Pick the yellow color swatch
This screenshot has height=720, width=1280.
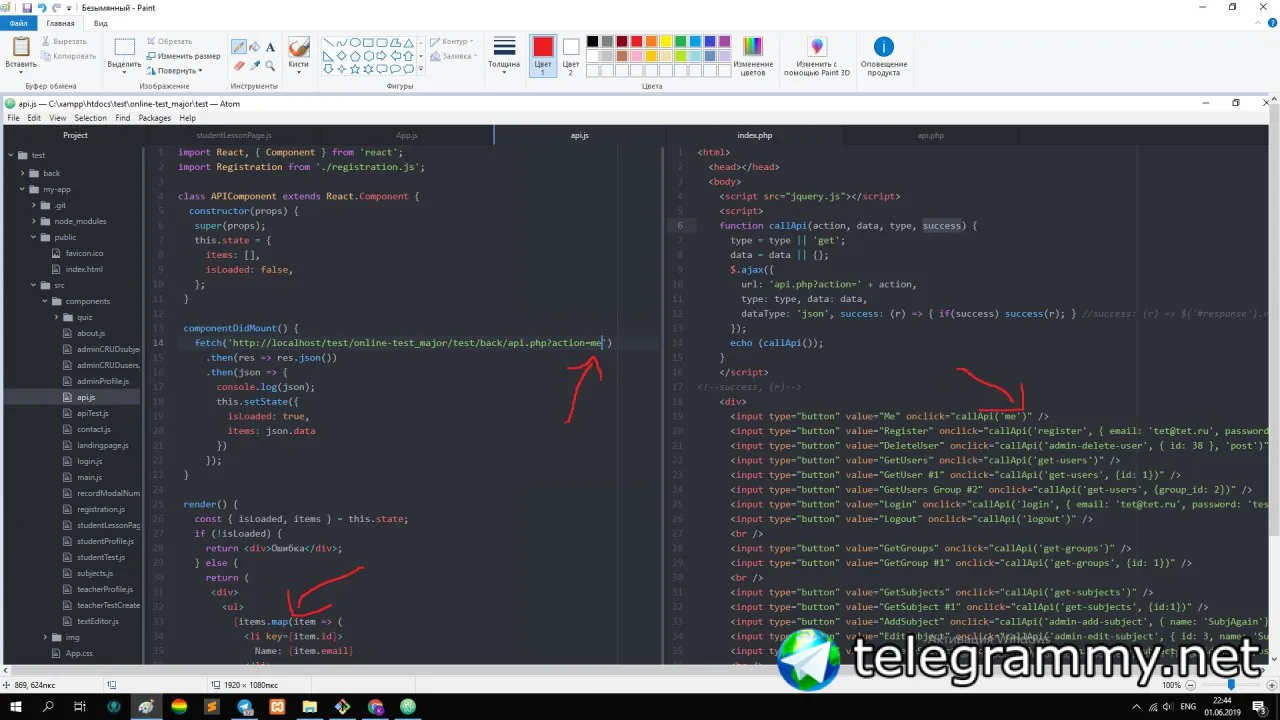(665, 42)
